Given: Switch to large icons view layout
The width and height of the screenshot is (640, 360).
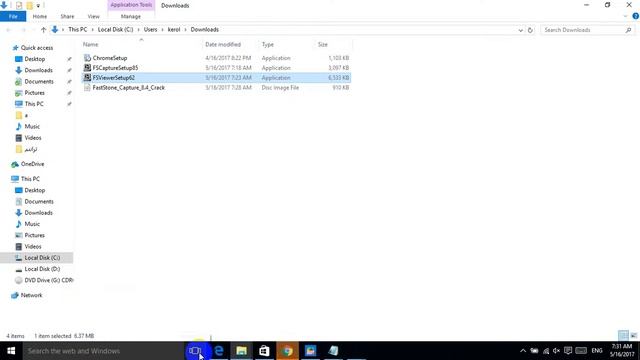Looking at the screenshot, I should click(633, 336).
